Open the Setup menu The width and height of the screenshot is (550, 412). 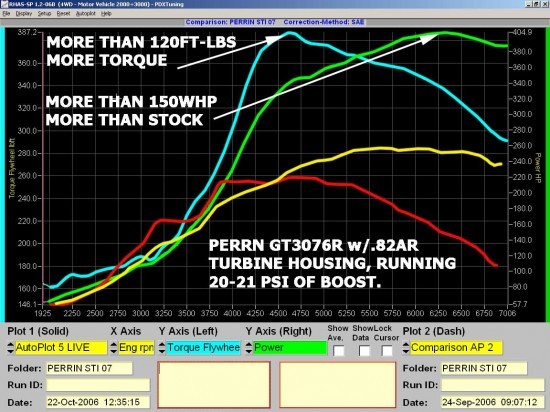click(x=44, y=13)
